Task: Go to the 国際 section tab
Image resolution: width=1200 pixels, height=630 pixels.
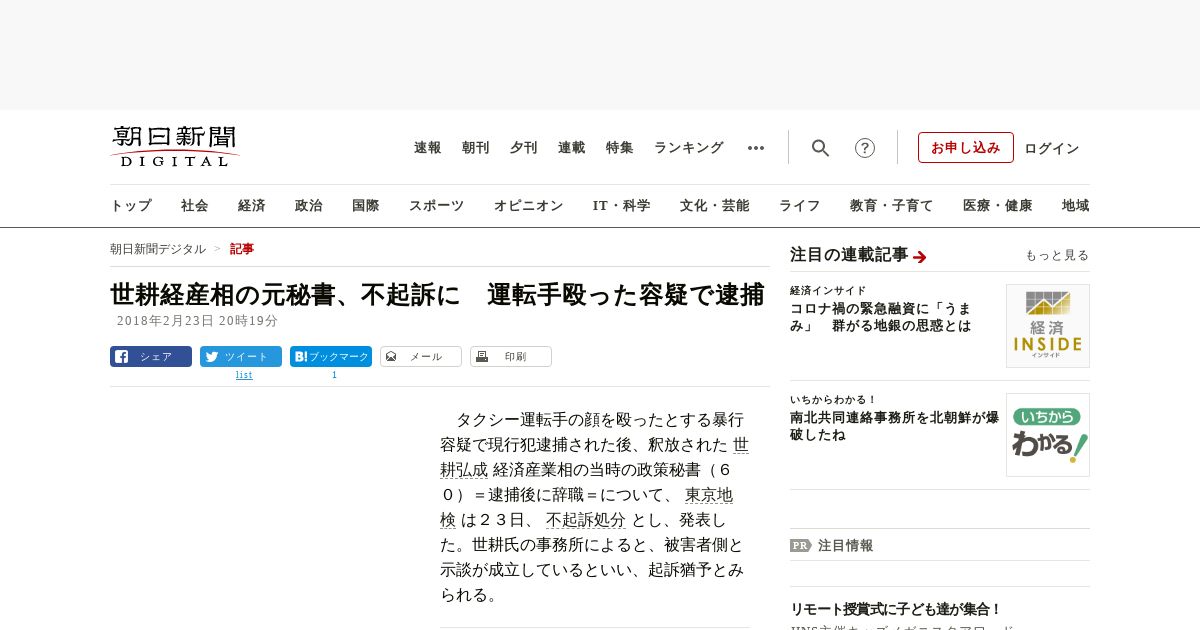Action: pyautogui.click(x=366, y=206)
